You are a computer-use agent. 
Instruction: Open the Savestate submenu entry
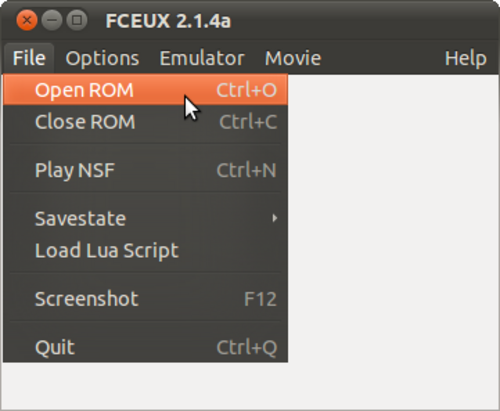[146, 218]
